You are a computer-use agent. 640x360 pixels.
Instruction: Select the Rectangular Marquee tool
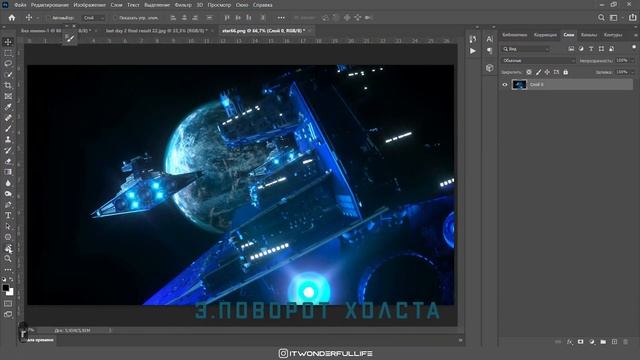(8, 53)
